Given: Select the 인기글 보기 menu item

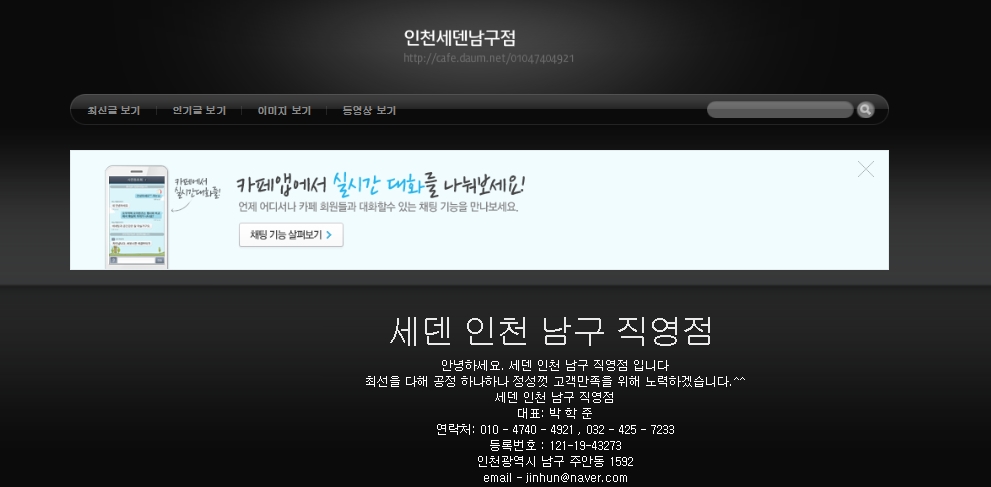Looking at the screenshot, I should point(199,110).
